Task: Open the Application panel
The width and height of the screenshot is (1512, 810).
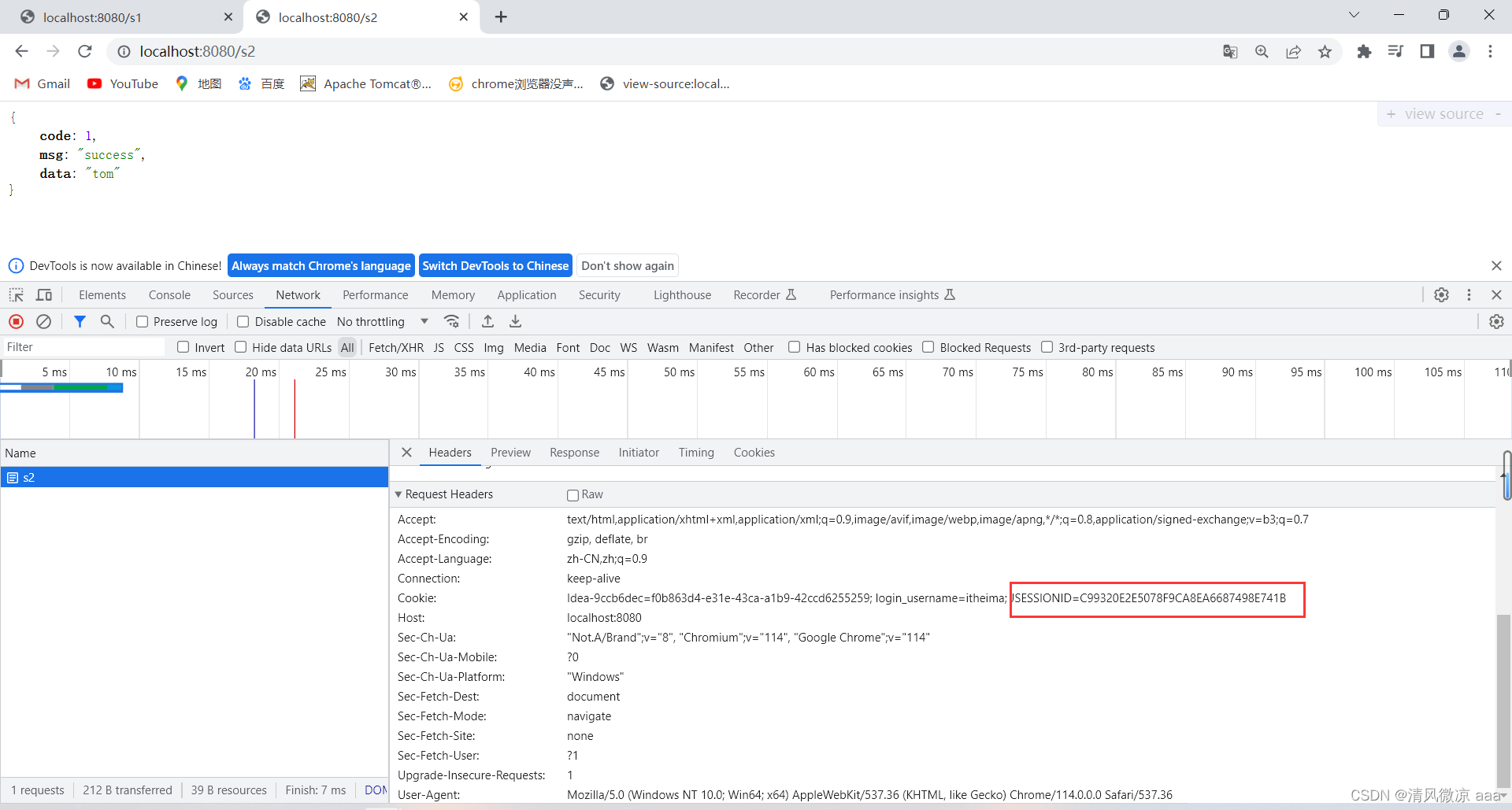Action: point(527,294)
